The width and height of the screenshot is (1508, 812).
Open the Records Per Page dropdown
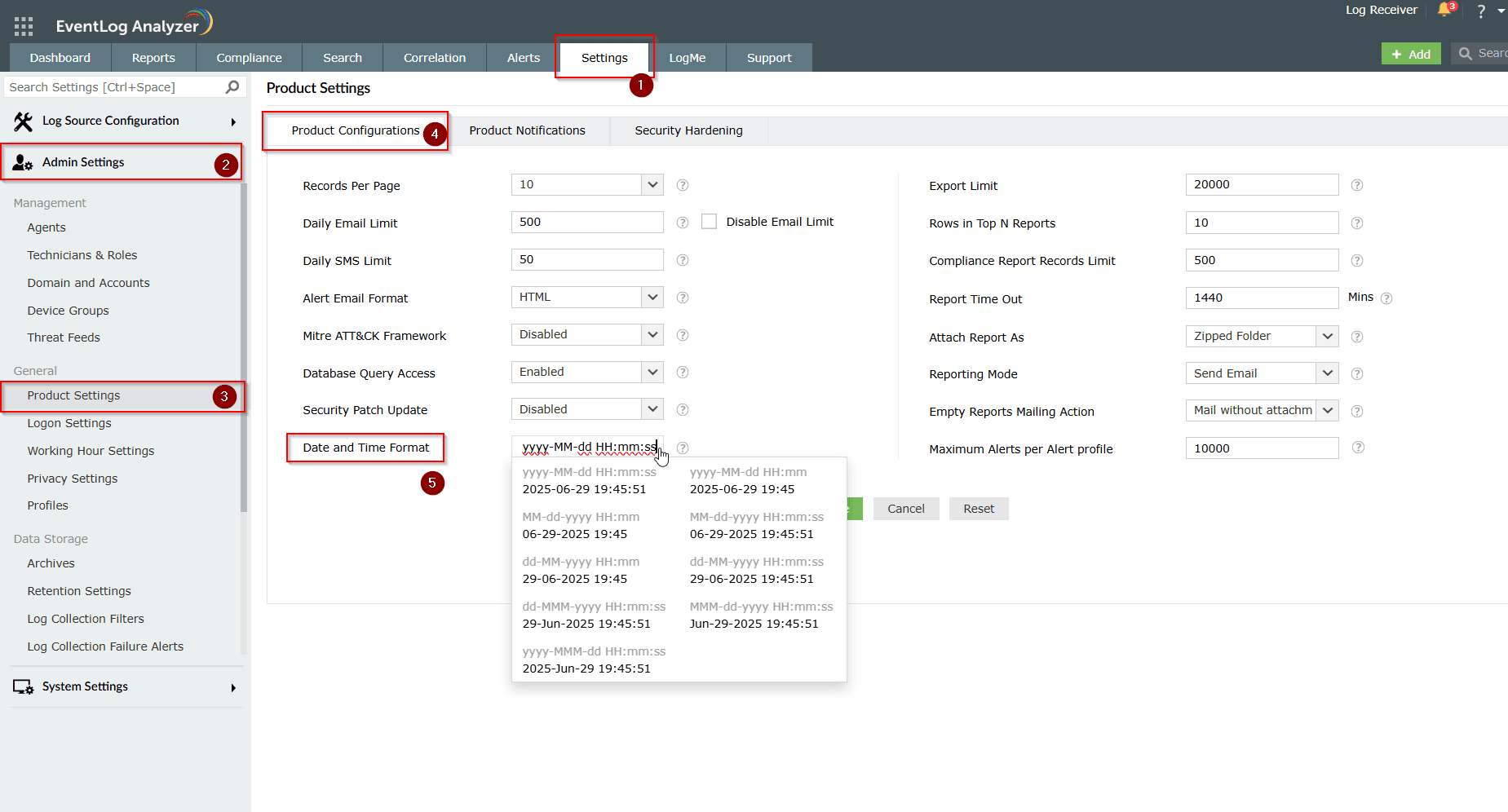point(587,185)
